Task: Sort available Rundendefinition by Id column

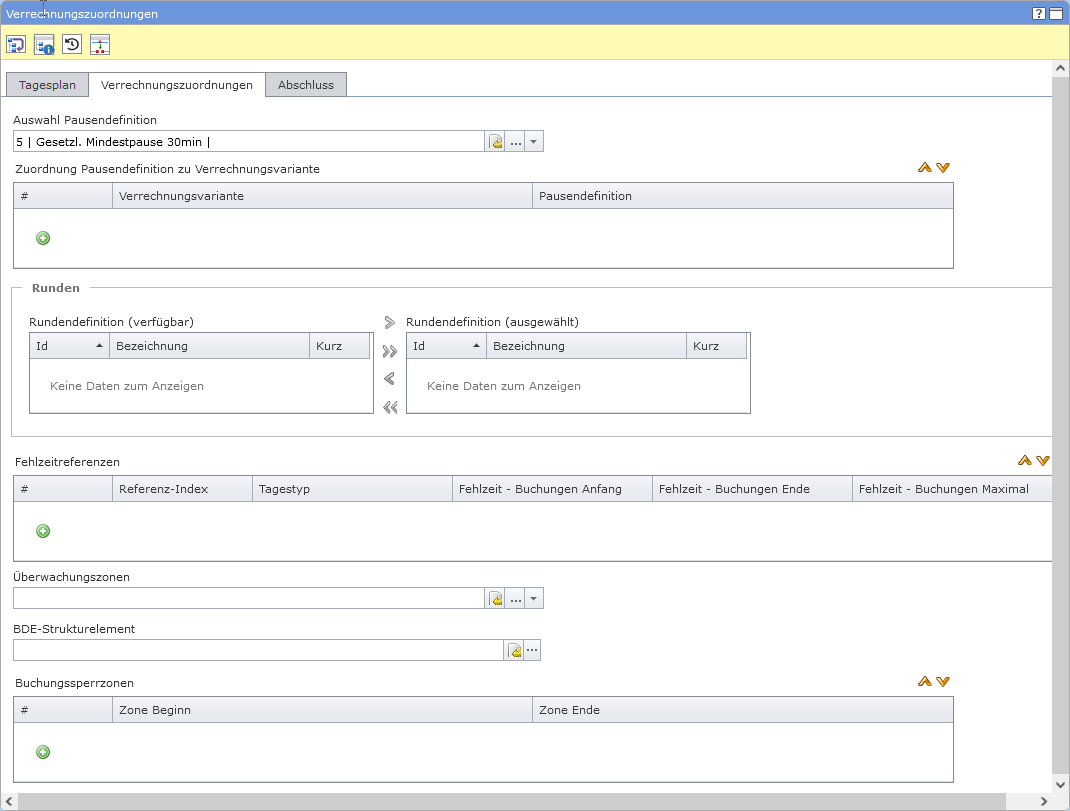Action: tap(68, 346)
